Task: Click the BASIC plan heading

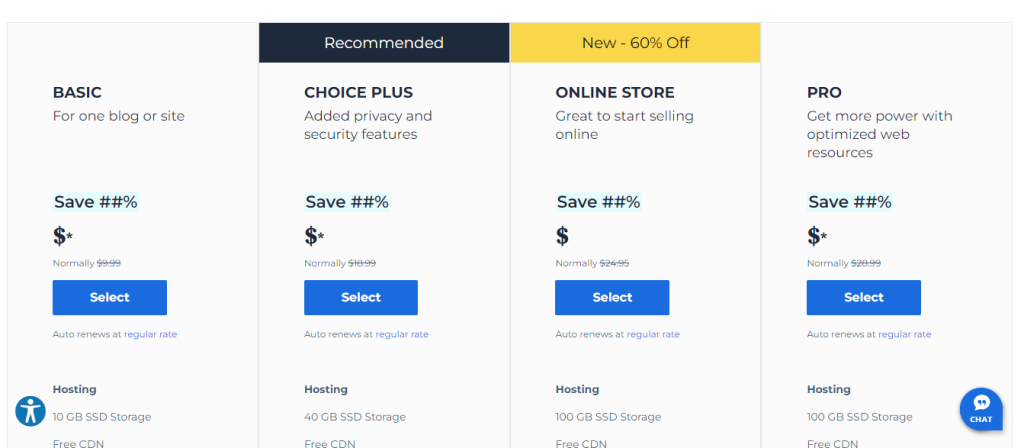Action: (77, 93)
